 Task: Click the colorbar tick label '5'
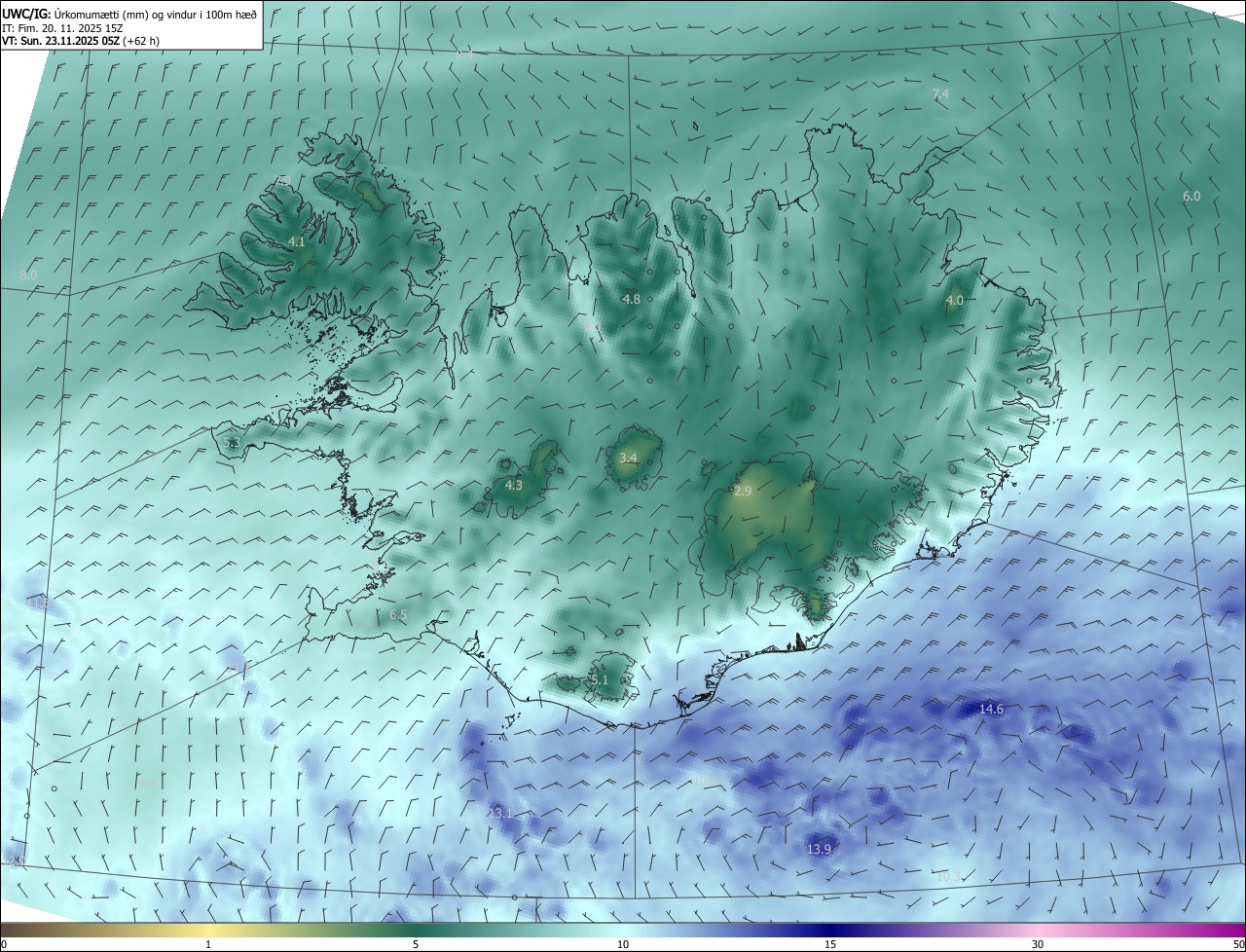tap(416, 944)
